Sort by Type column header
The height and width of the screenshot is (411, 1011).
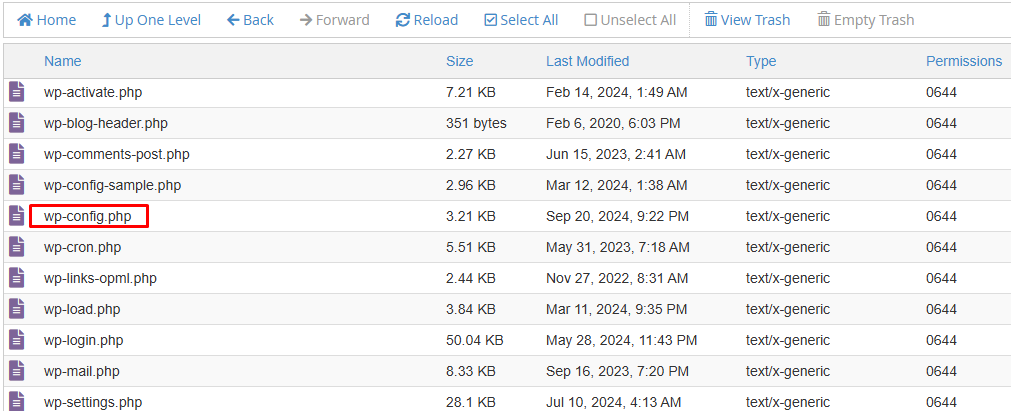[x=761, y=61]
